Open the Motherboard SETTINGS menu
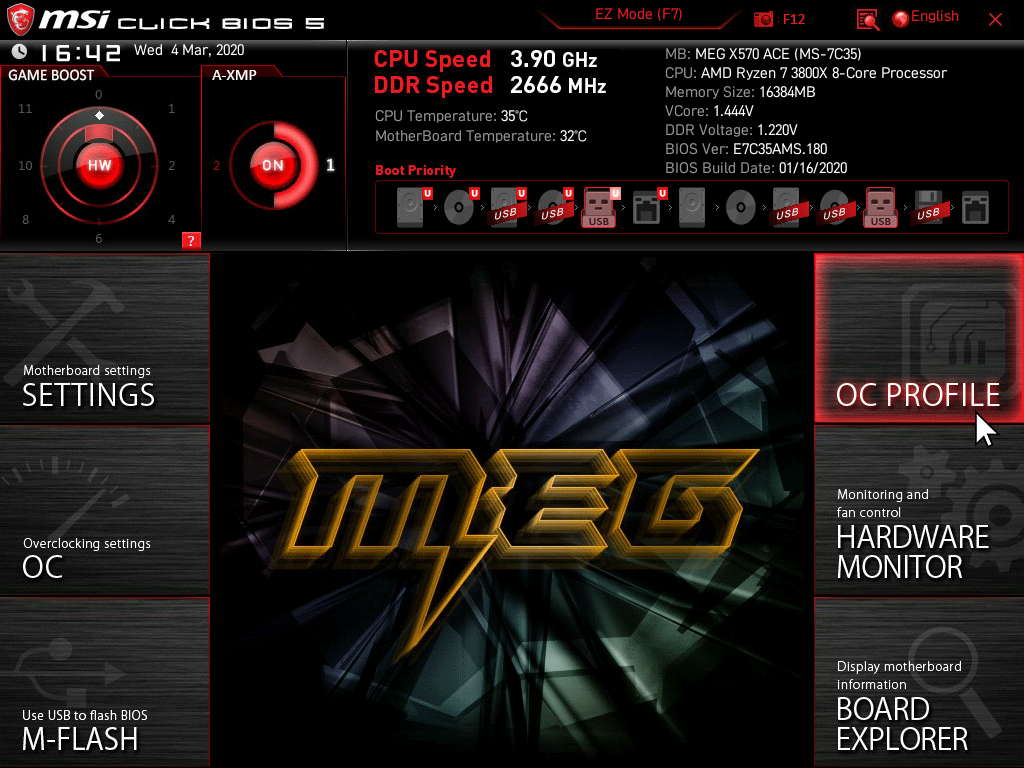Image resolution: width=1024 pixels, height=768 pixels. pos(104,338)
